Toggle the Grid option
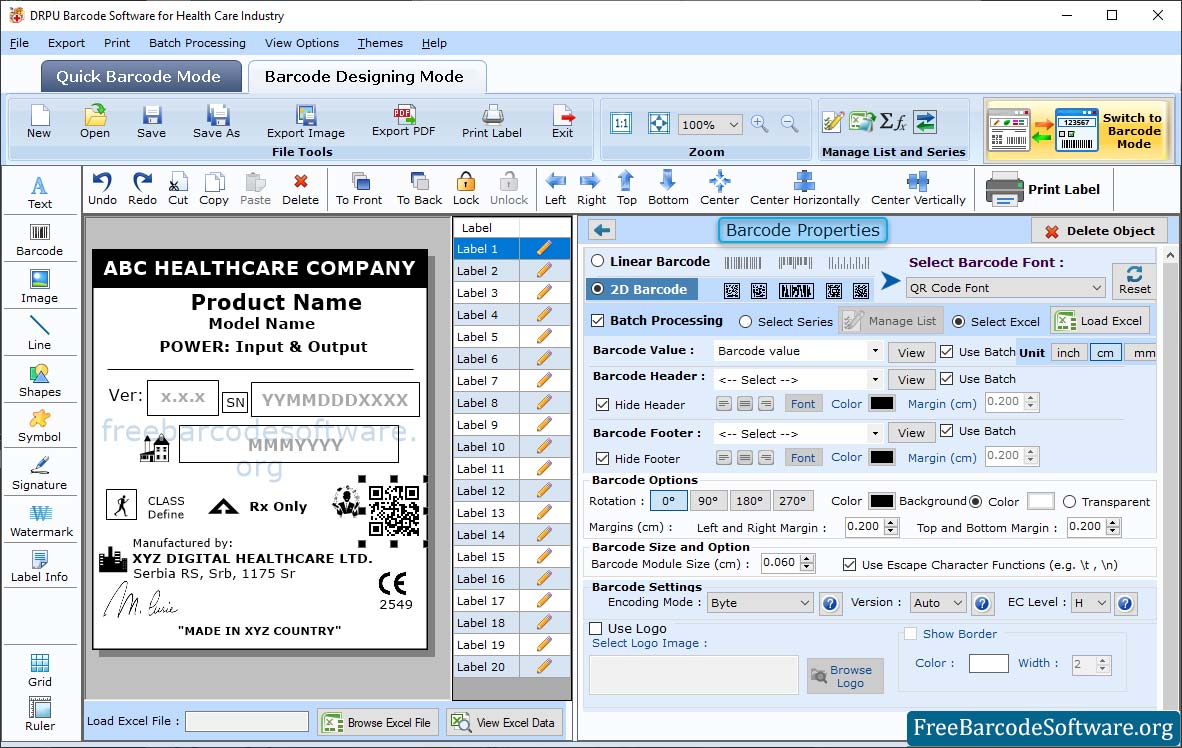 tap(39, 670)
